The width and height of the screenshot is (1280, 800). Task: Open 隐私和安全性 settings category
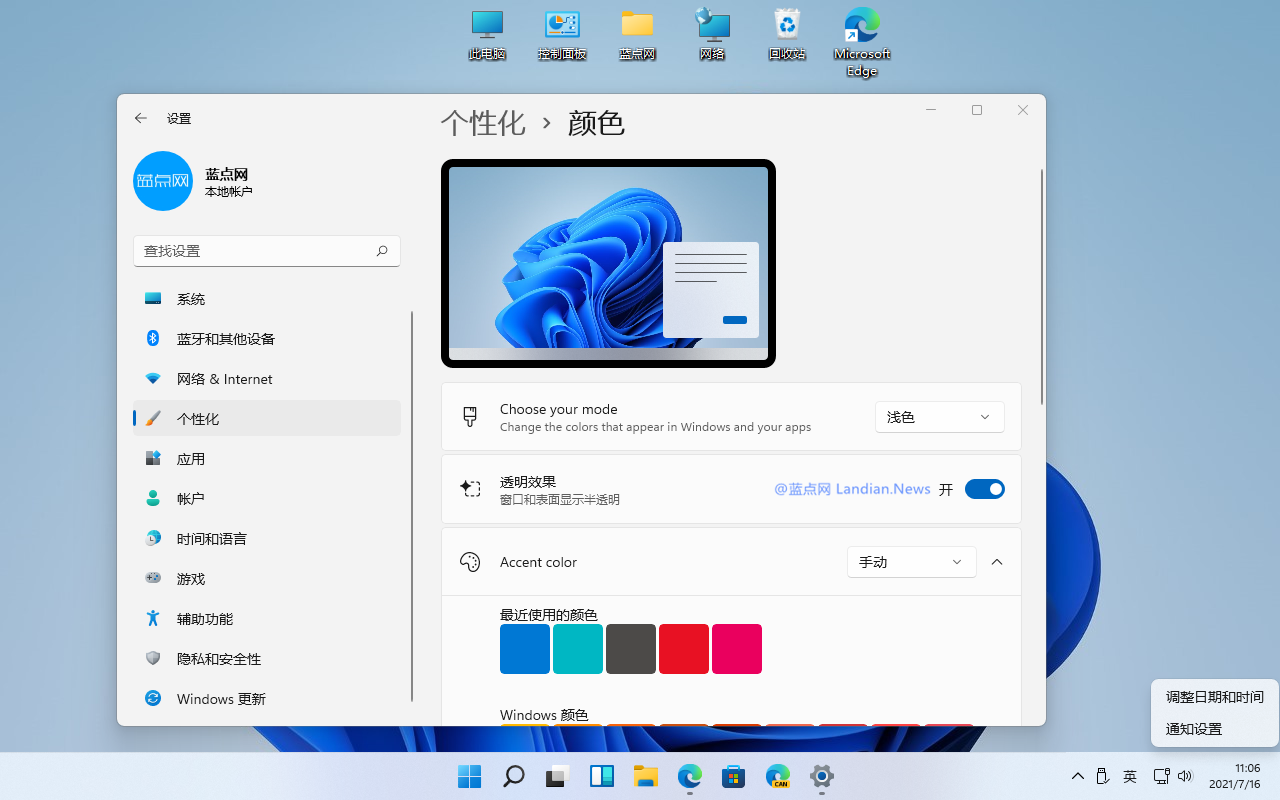tap(267, 659)
